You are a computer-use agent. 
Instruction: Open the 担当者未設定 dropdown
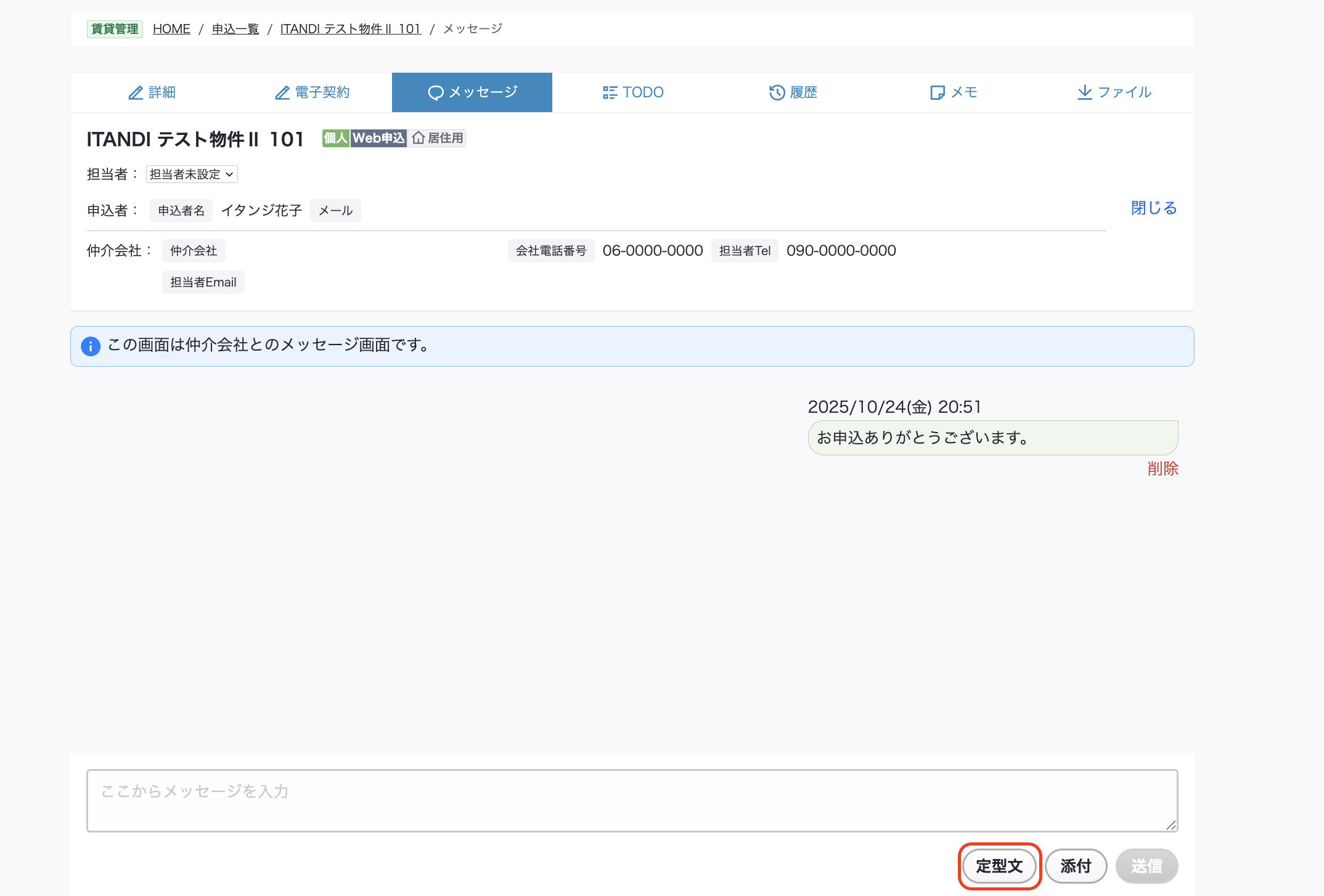coord(192,174)
